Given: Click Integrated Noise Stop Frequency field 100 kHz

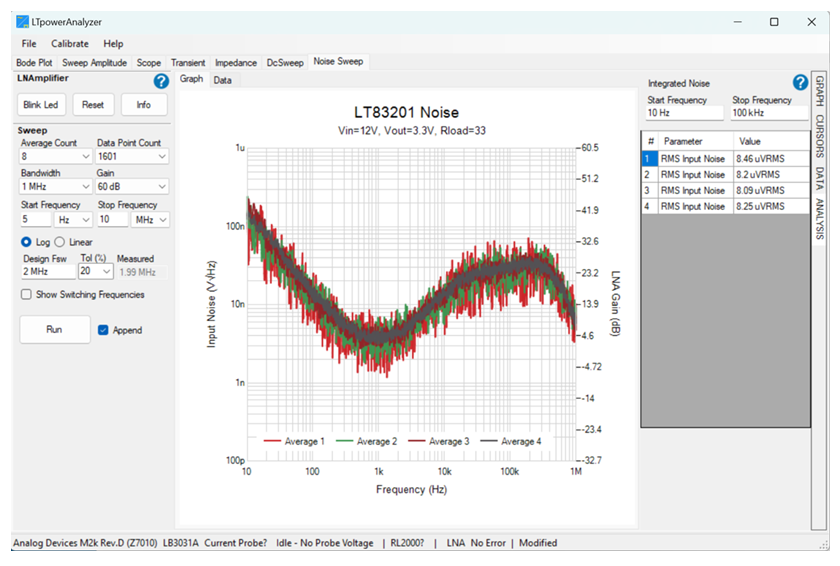Looking at the screenshot, I should click(x=769, y=113).
